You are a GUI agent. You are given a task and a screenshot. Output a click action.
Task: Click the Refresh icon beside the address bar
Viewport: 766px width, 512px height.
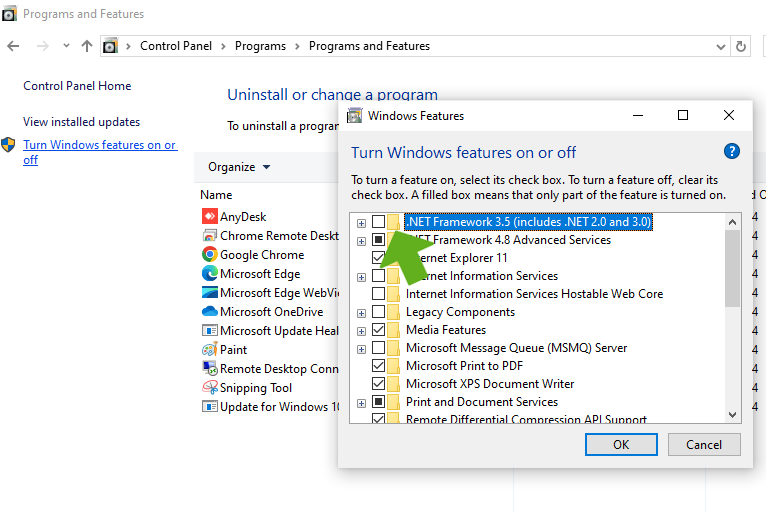tap(741, 46)
